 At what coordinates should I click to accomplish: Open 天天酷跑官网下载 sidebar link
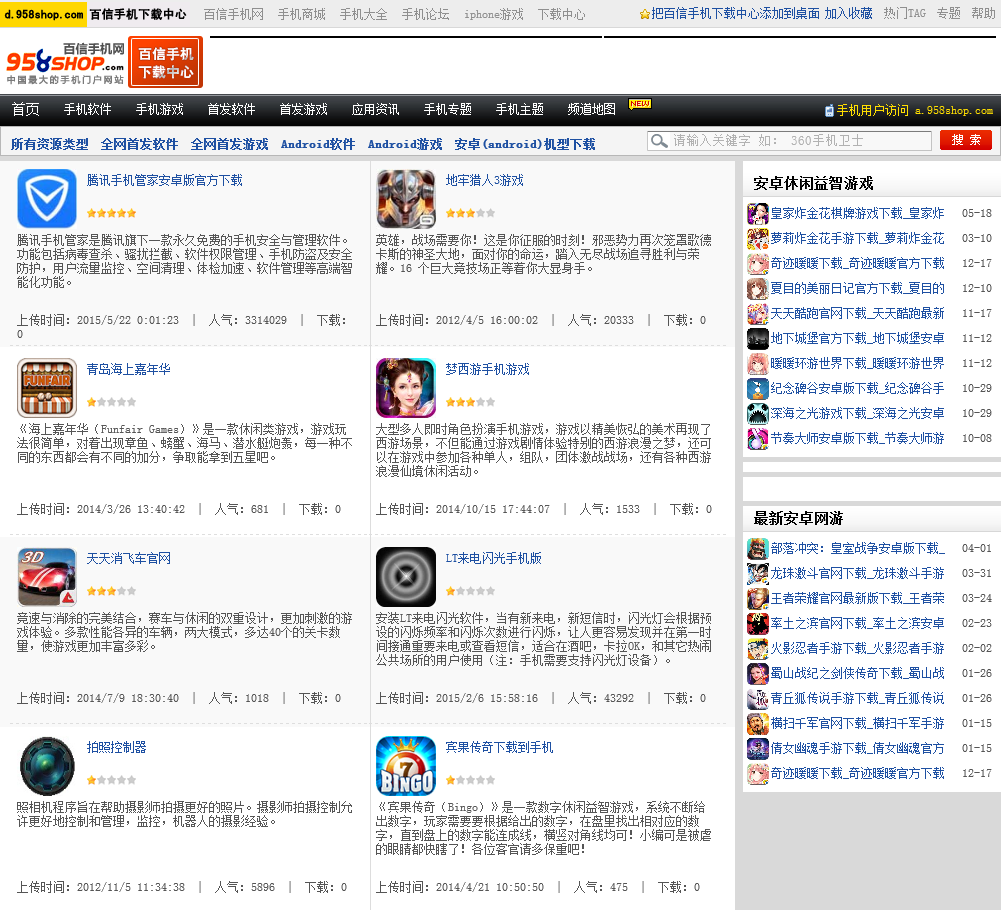click(x=857, y=313)
